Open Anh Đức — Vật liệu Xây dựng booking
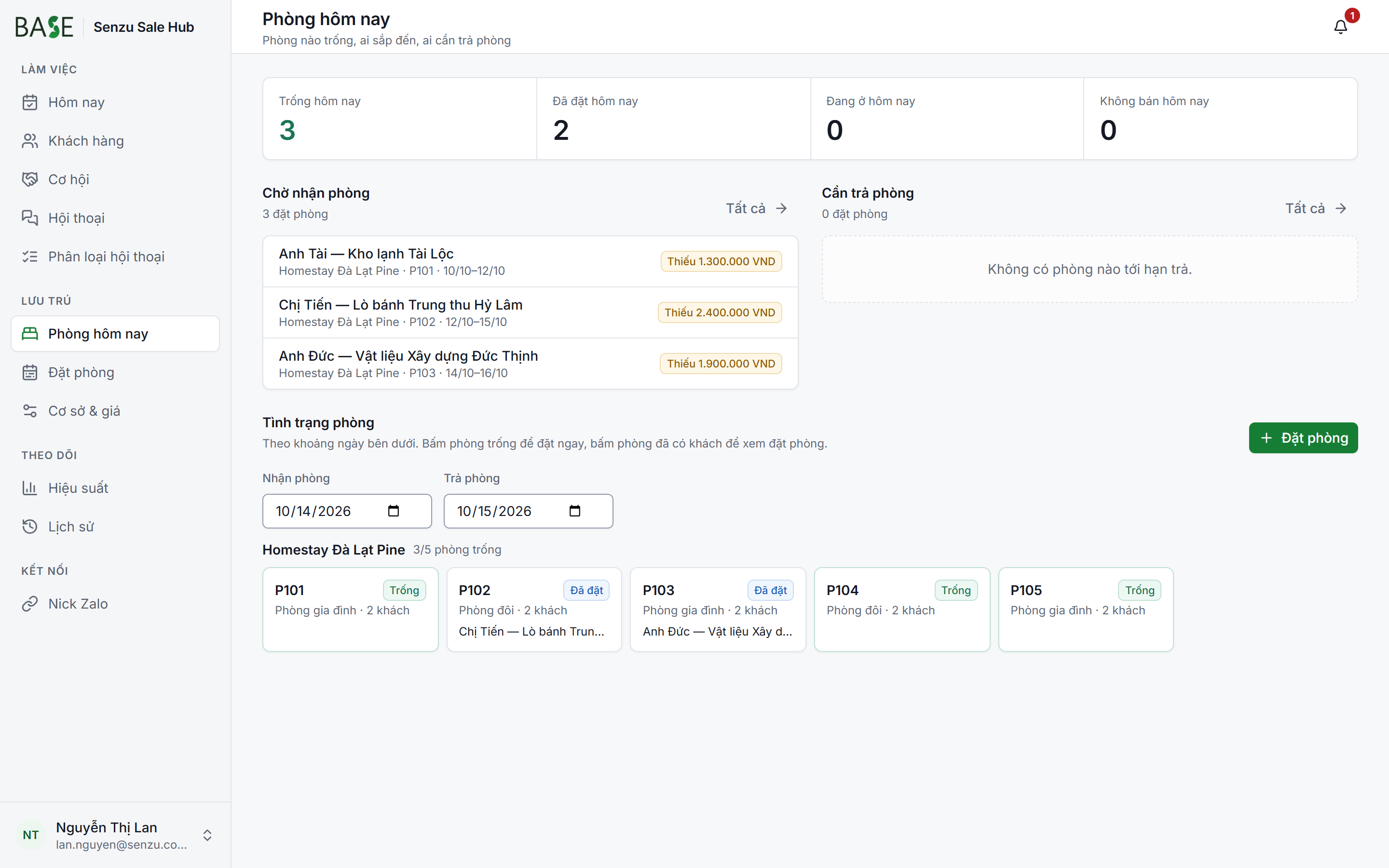 531,364
